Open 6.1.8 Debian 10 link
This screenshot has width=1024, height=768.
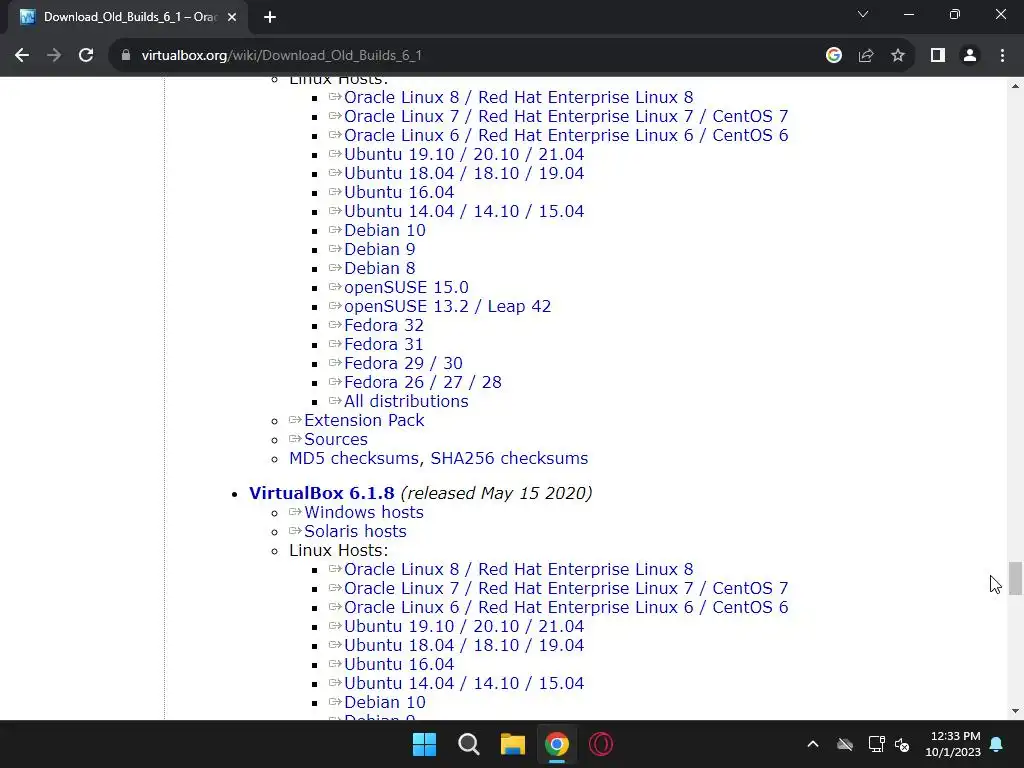point(385,702)
